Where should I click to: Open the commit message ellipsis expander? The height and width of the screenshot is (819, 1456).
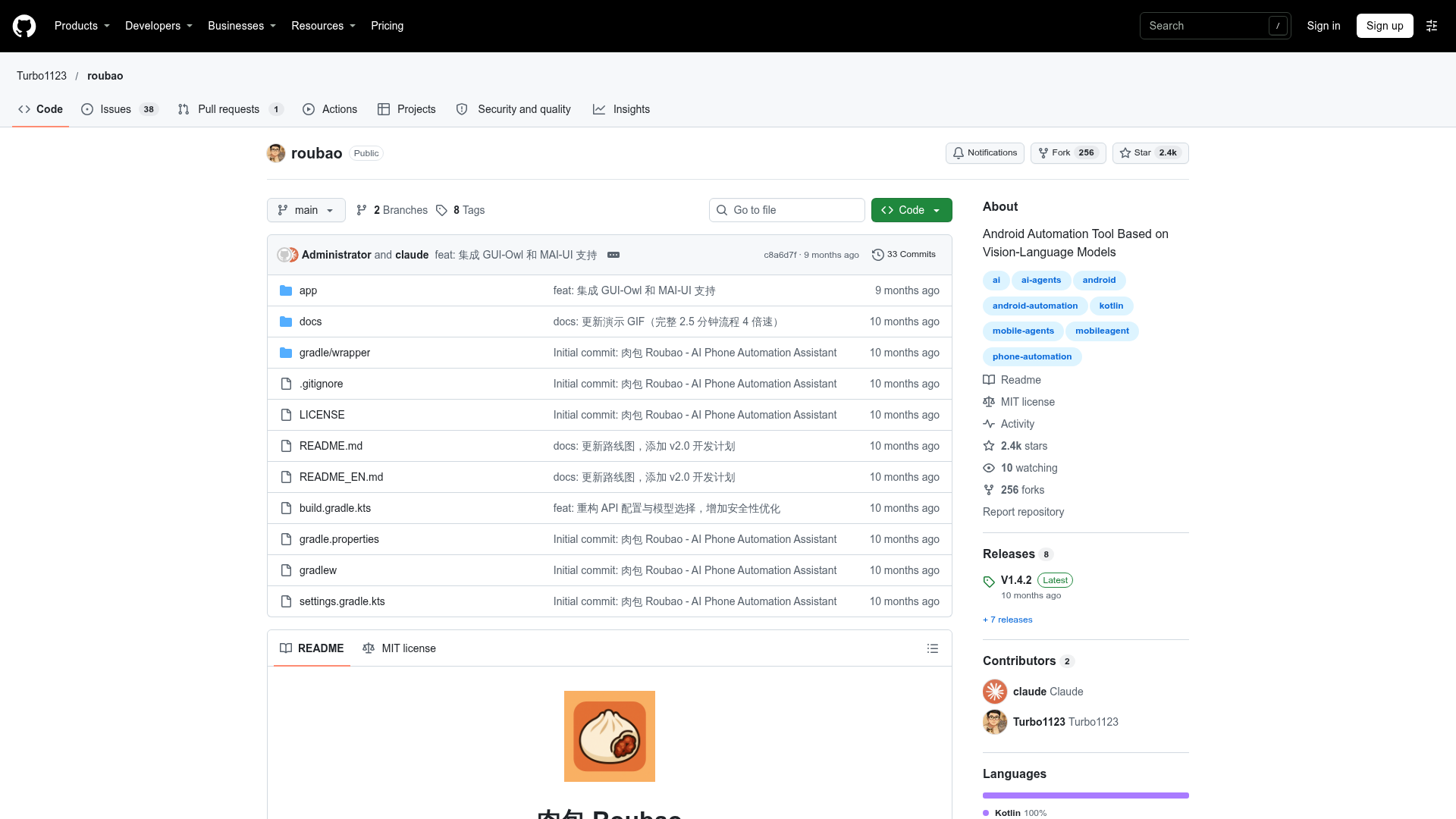tap(613, 255)
